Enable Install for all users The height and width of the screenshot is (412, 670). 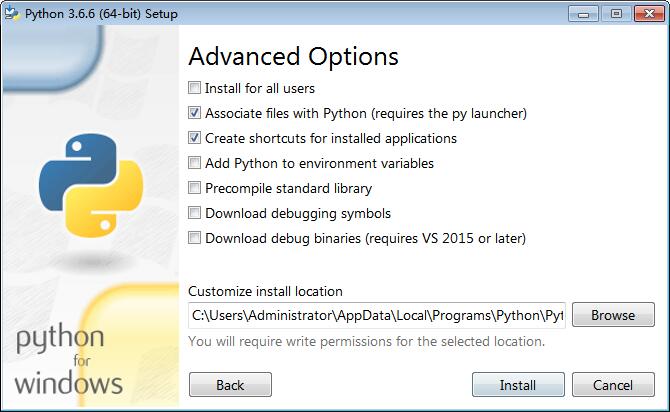point(195,88)
